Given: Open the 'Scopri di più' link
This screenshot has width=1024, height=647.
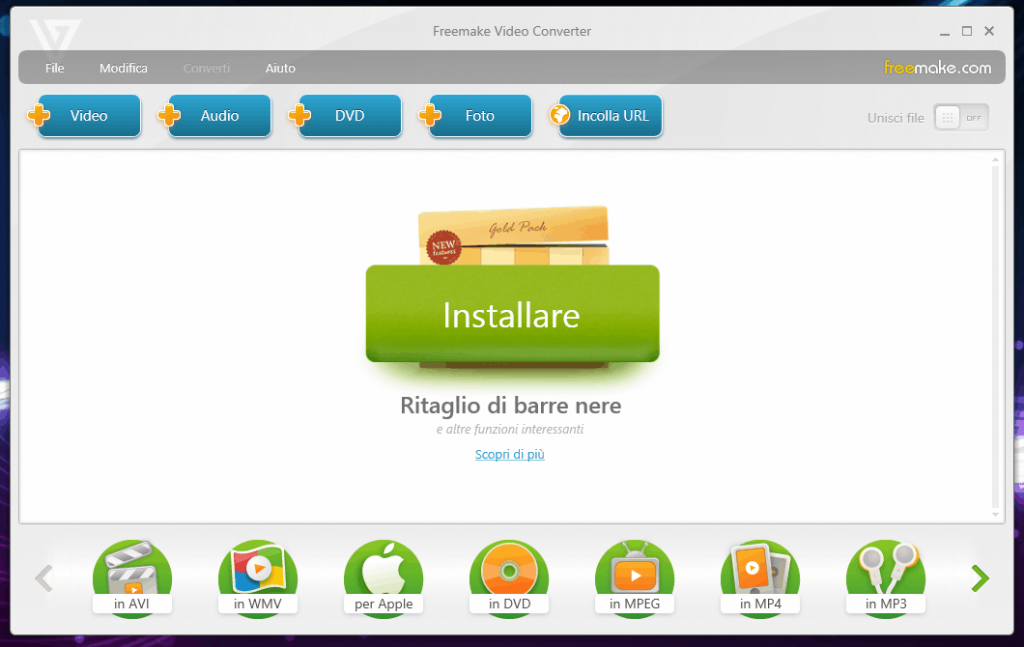Looking at the screenshot, I should pyautogui.click(x=510, y=454).
